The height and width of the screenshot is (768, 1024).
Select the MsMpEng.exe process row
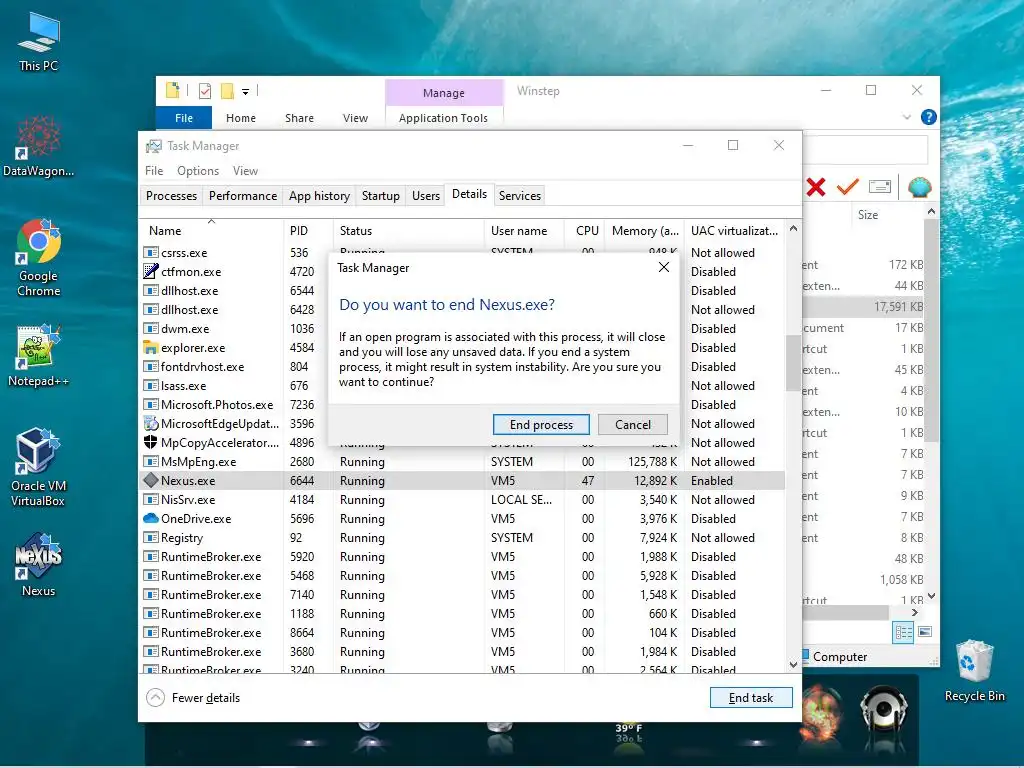[462, 462]
